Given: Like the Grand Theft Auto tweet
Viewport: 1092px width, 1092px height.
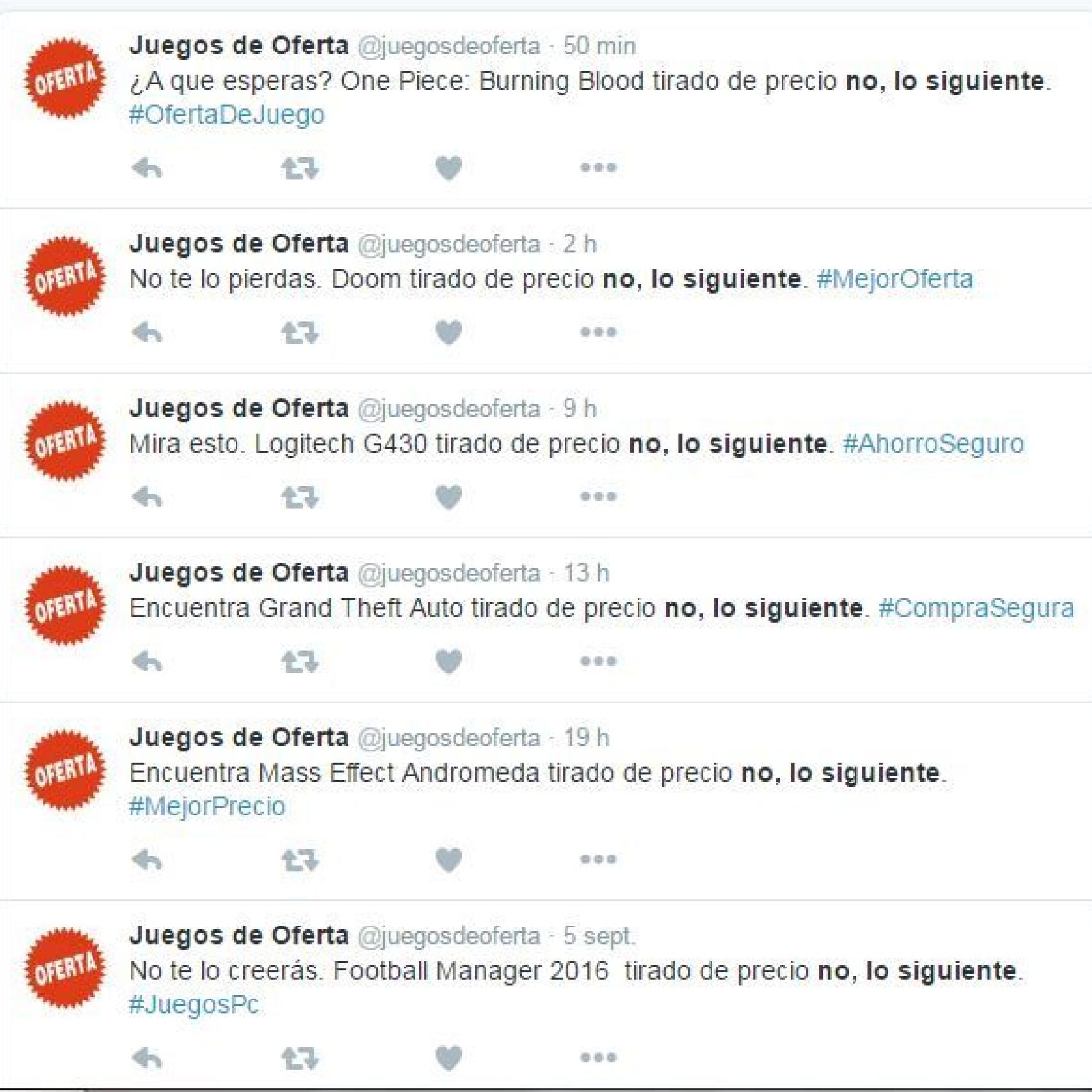Looking at the screenshot, I should tap(449, 662).
